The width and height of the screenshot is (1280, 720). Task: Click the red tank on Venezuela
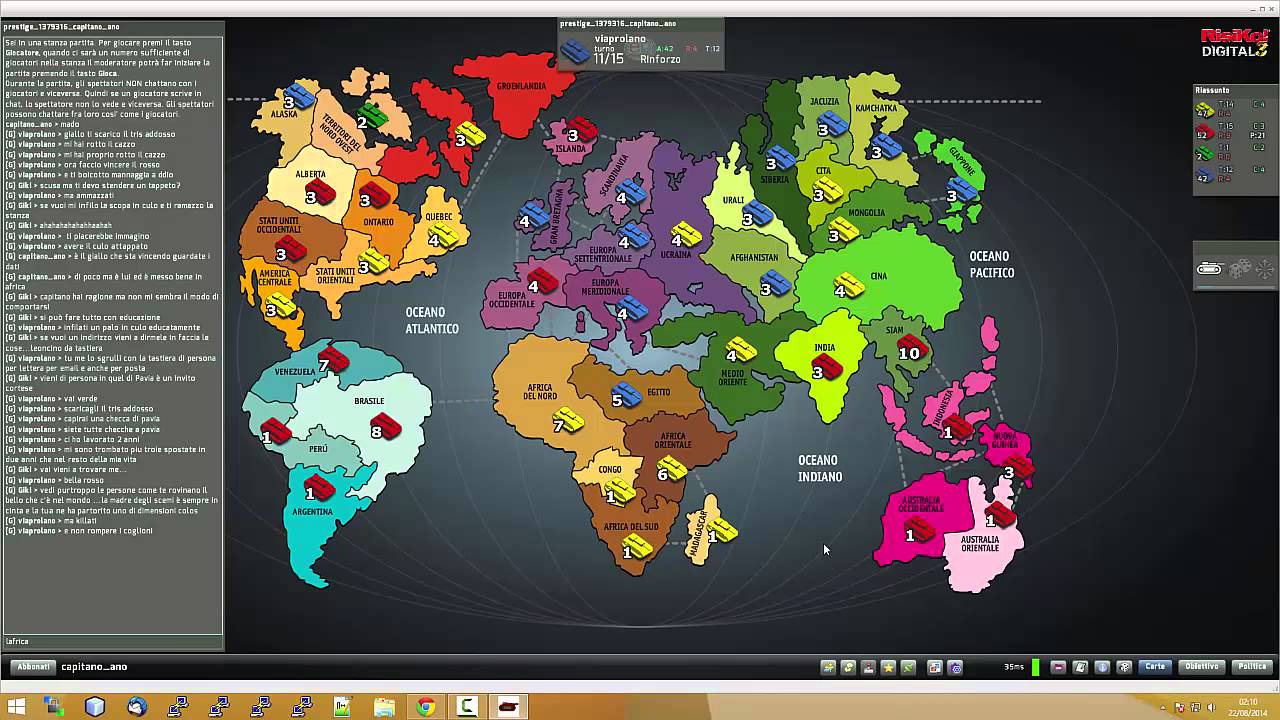click(x=332, y=362)
